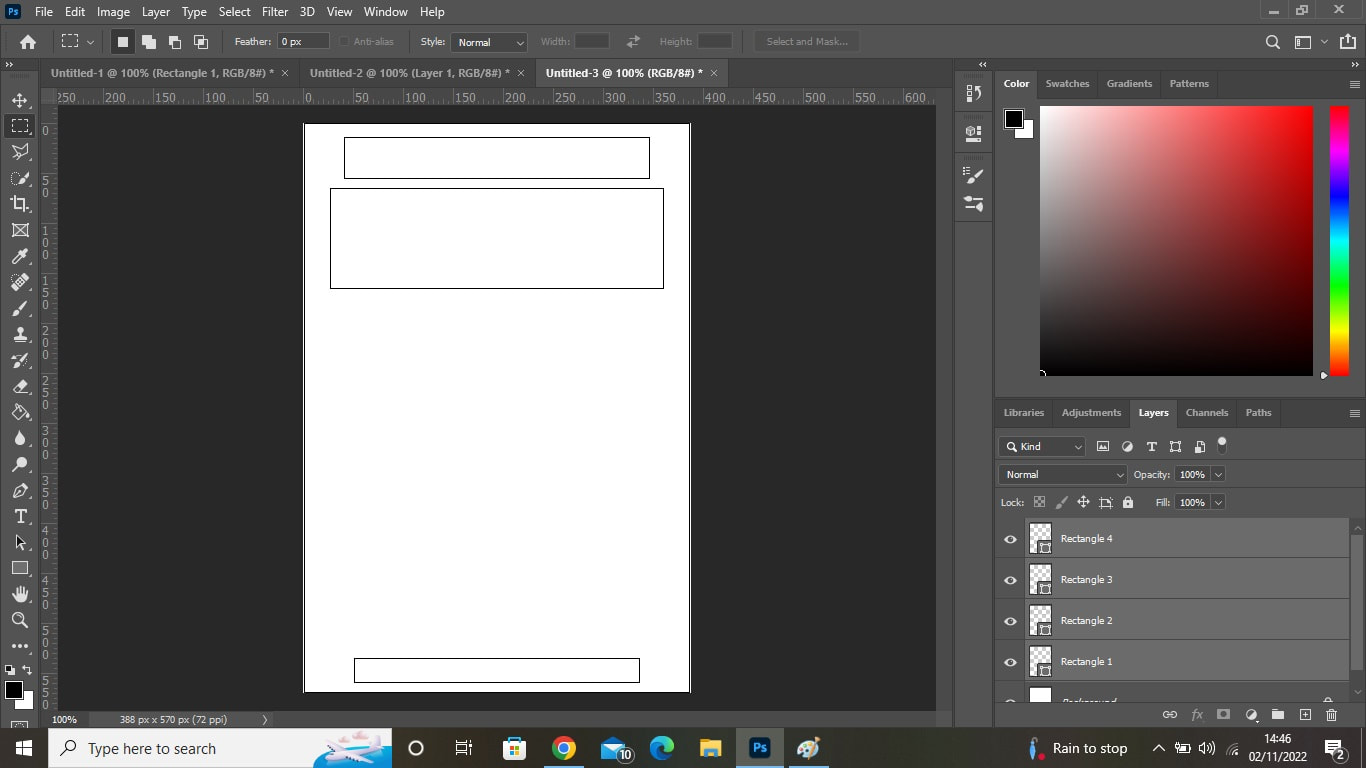Select the Clone Stamp tool
The image size is (1366, 768).
tap(20, 334)
